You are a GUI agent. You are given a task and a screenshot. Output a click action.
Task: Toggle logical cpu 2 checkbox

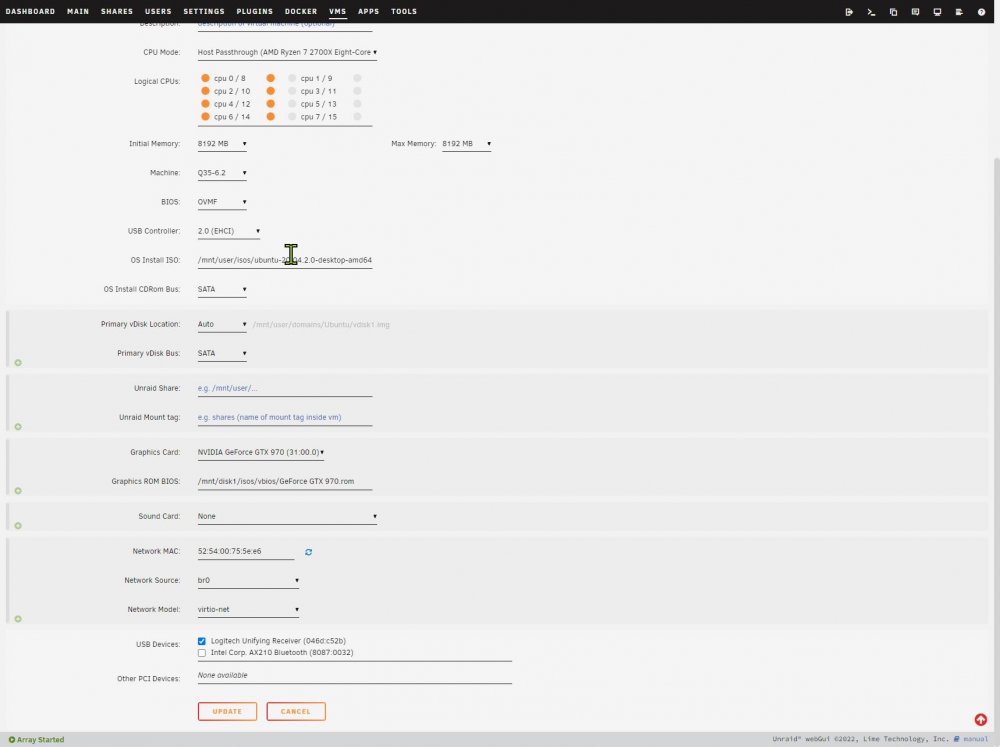[x=205, y=91]
